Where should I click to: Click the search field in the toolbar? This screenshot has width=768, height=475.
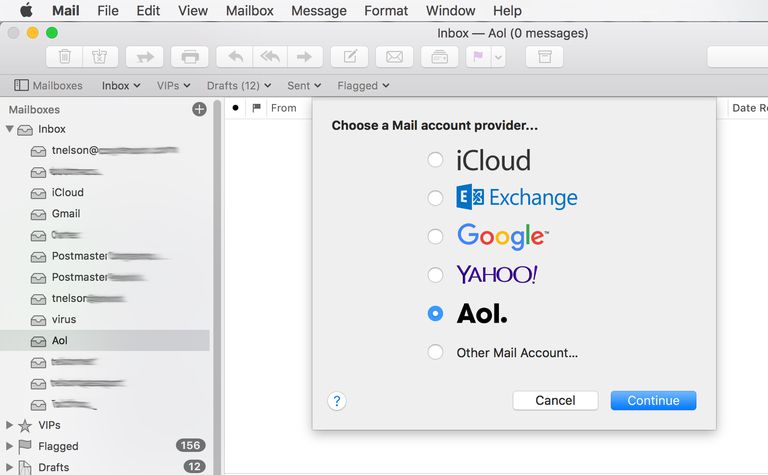738,57
